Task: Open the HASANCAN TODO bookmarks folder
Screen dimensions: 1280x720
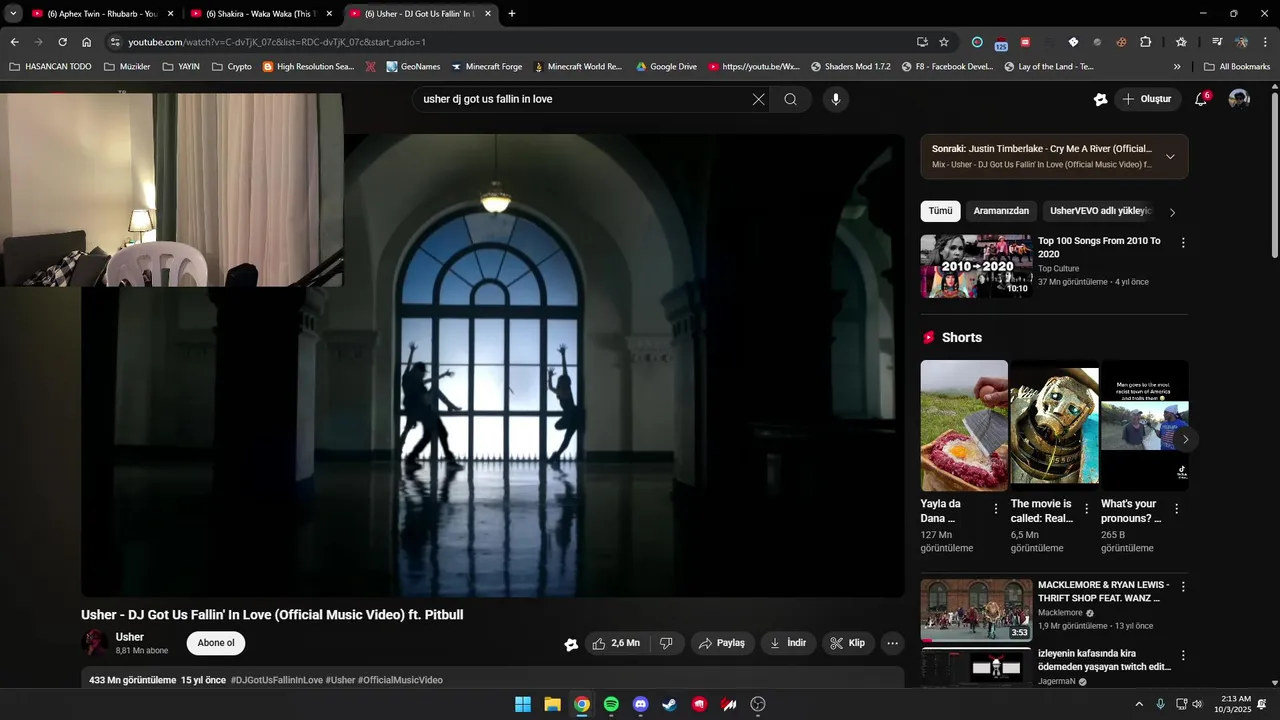Action: (50, 67)
